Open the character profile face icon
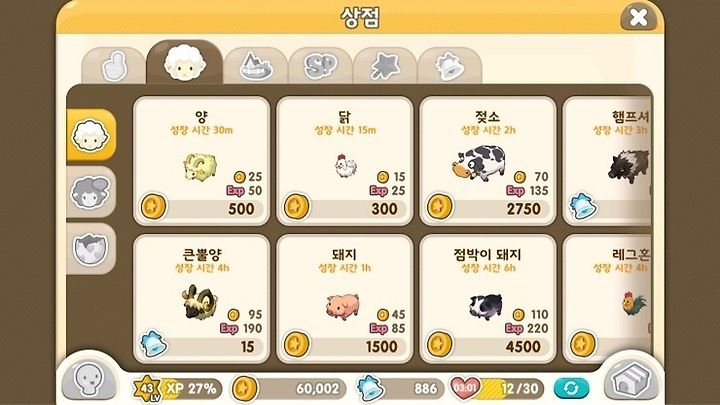Image resolution: width=720 pixels, height=405 pixels. pos(89,380)
